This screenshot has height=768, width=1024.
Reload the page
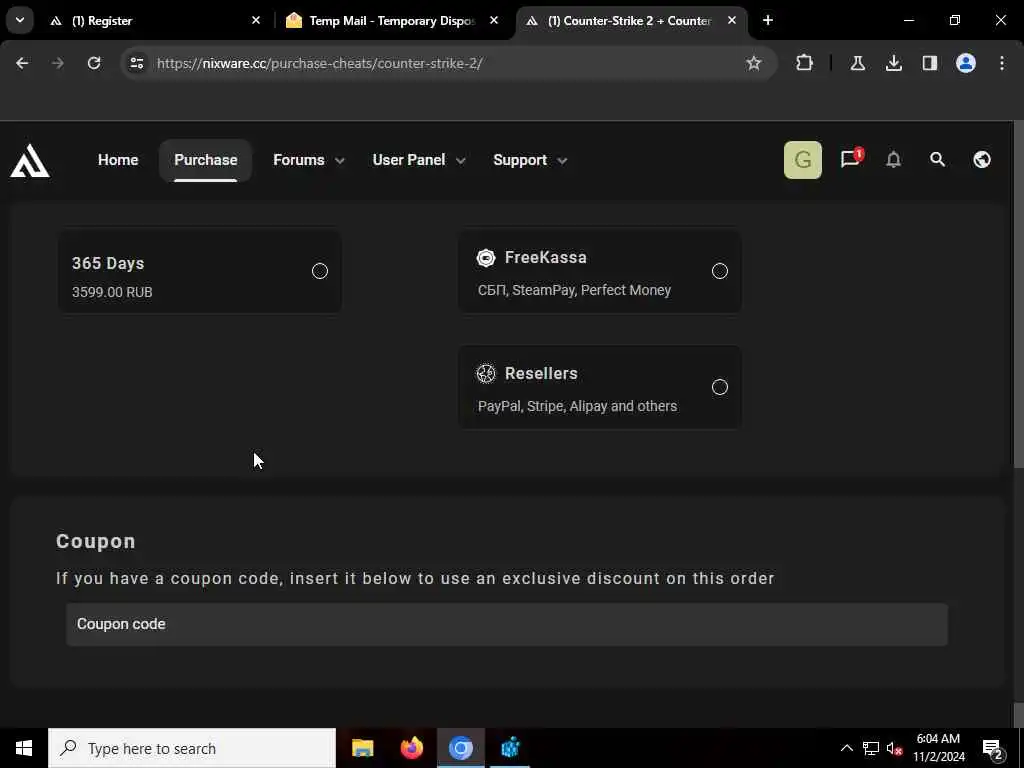(94, 63)
